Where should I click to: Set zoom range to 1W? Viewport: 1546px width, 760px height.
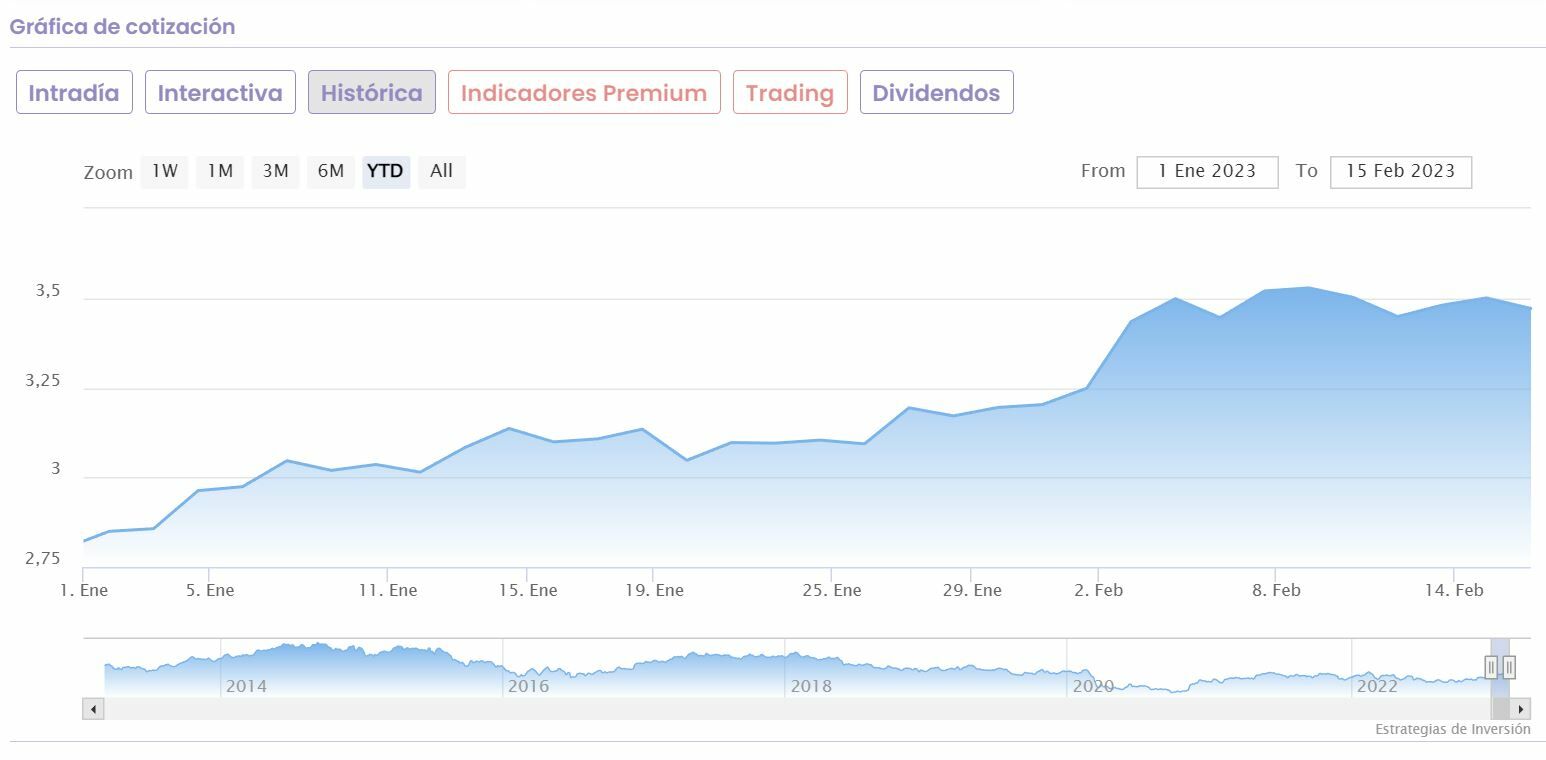click(165, 171)
